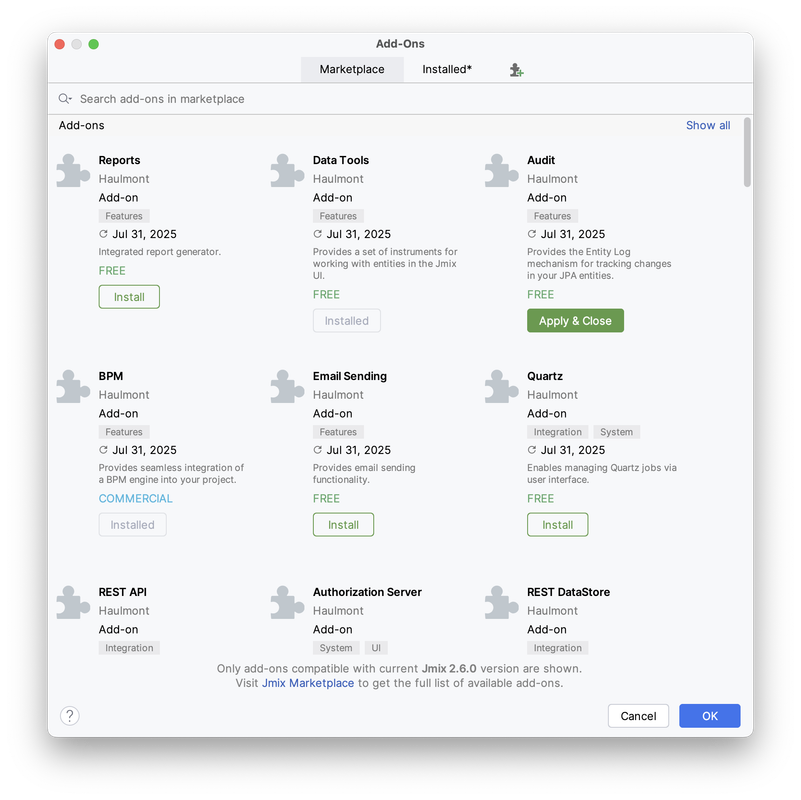Image resolution: width=801 pixels, height=800 pixels.
Task: Click the Features tag under BPM
Action: coord(124,432)
